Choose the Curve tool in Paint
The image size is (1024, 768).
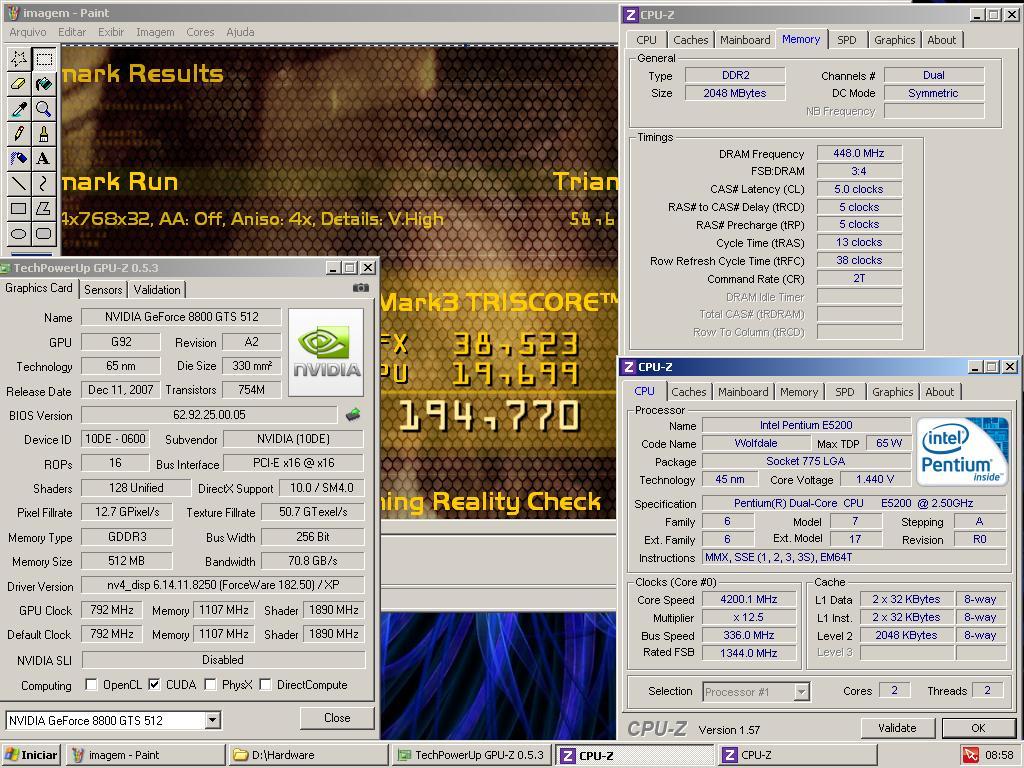click(44, 184)
